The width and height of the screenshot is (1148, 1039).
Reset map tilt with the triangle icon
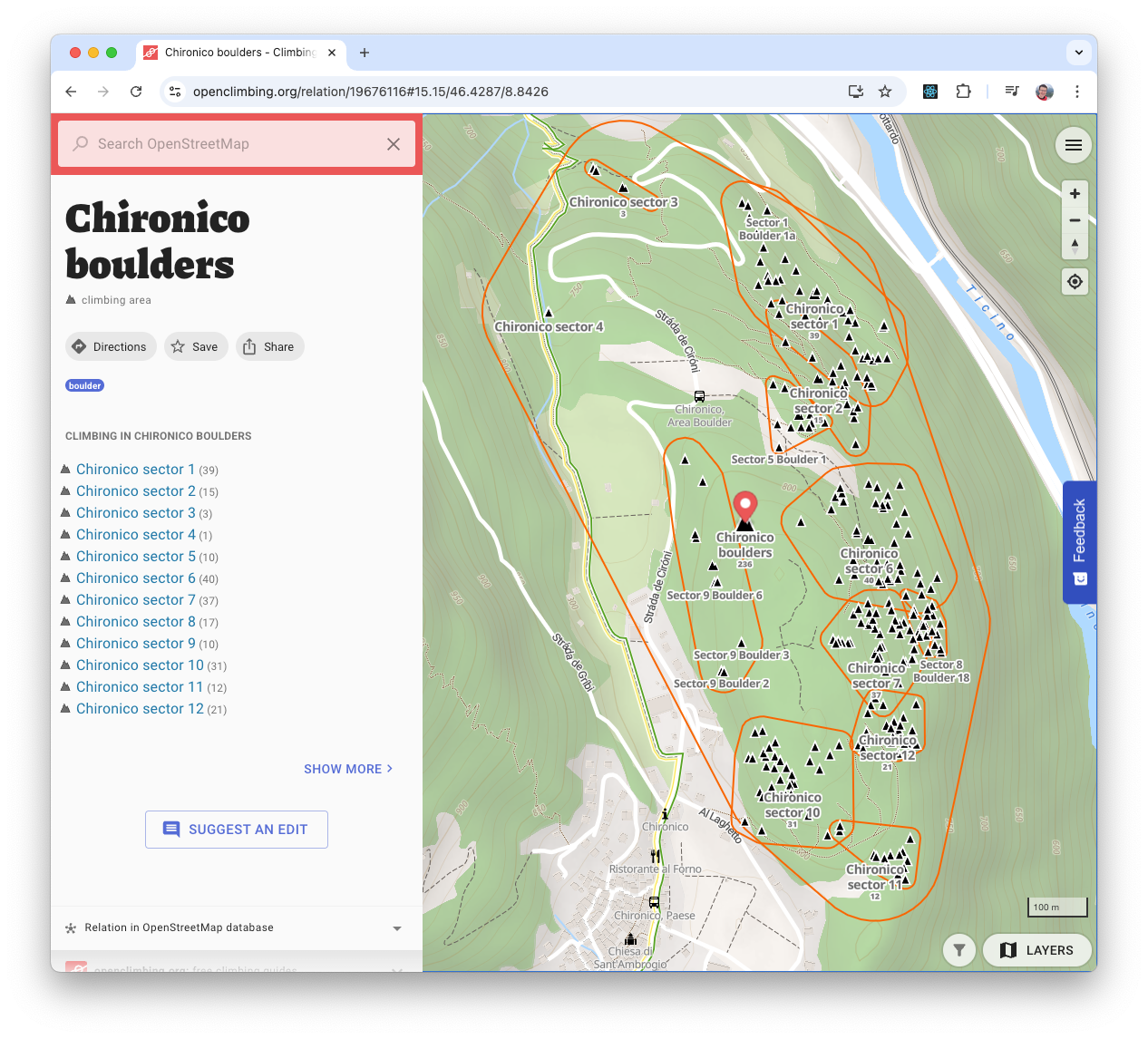pos(1075,243)
